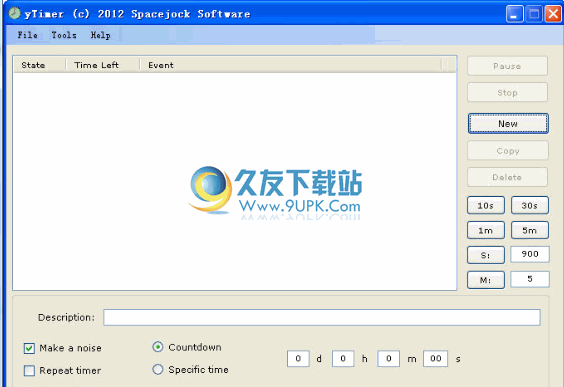Click the M: custom minutes button
The image size is (564, 387).
coord(486,280)
